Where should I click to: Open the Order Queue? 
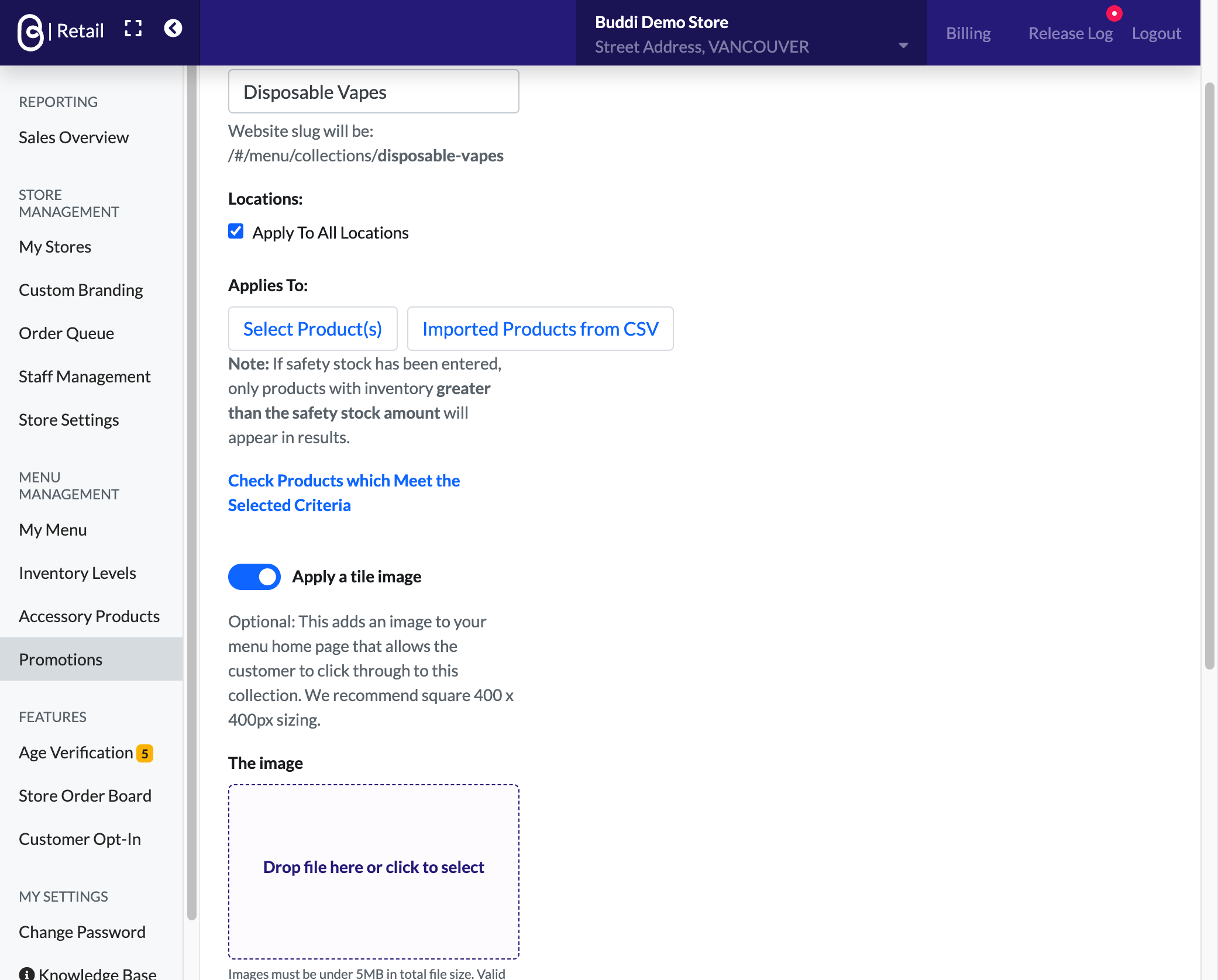tap(66, 333)
